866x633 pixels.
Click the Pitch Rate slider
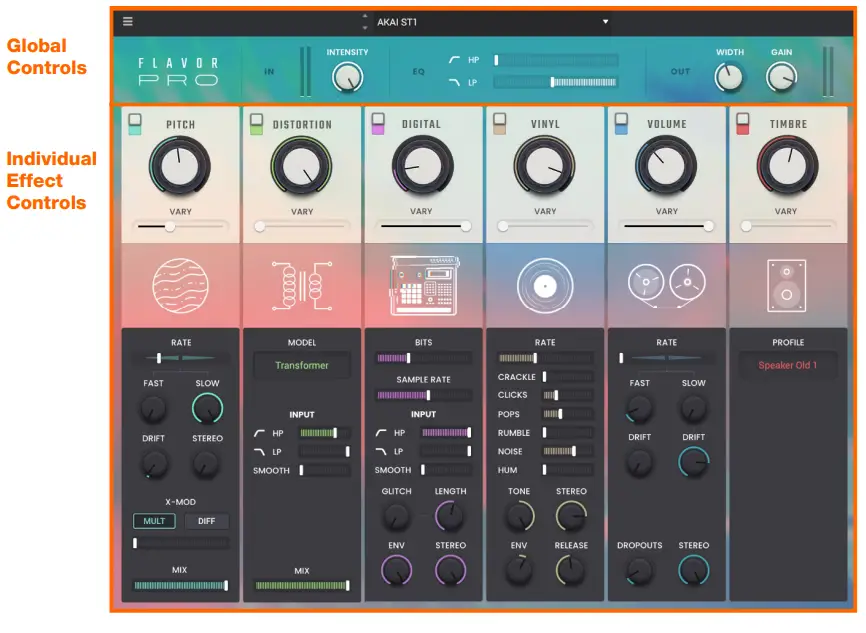click(180, 358)
